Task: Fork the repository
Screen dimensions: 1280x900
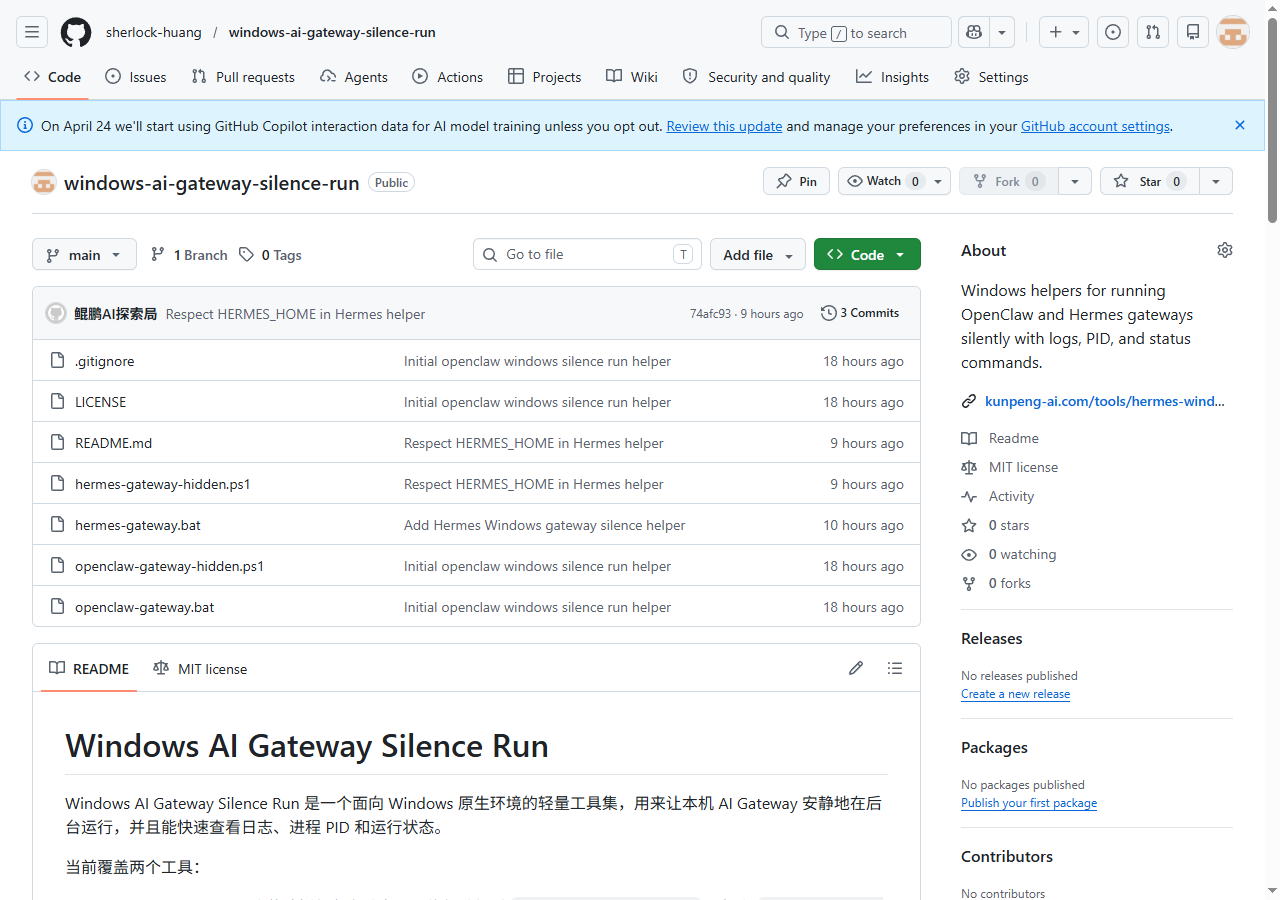Action: click(1009, 181)
